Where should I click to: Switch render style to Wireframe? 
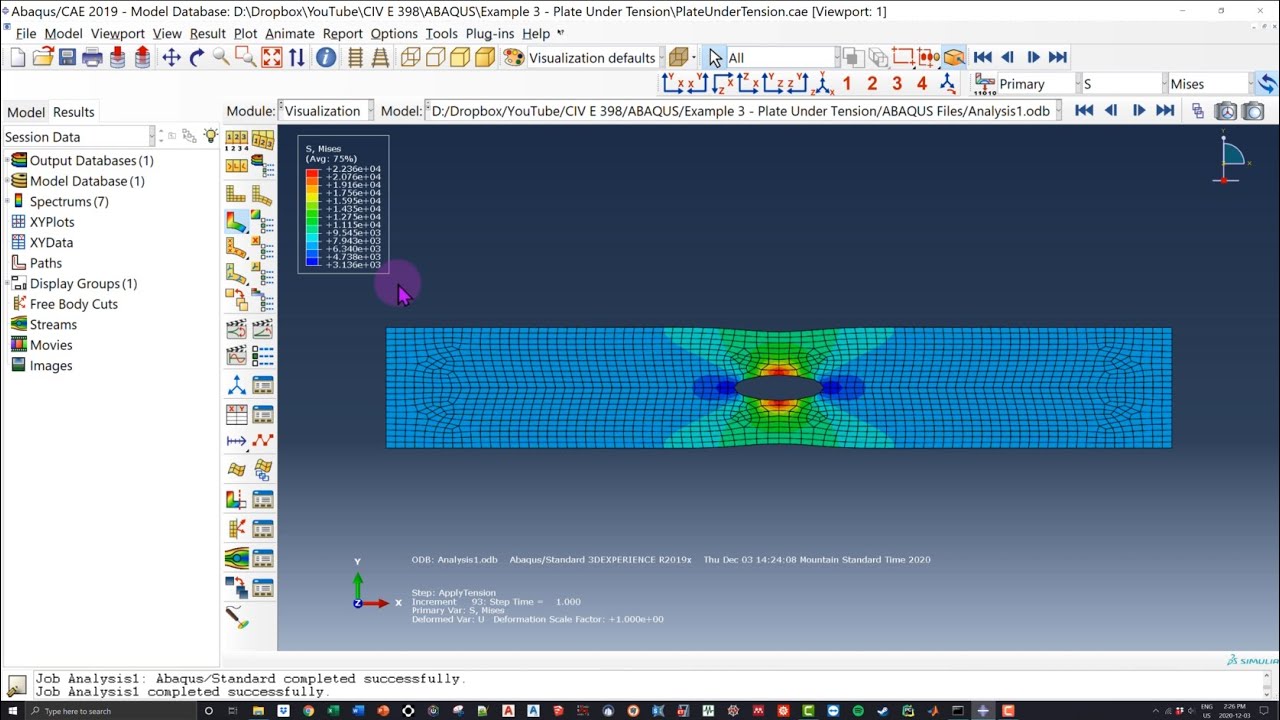411,58
